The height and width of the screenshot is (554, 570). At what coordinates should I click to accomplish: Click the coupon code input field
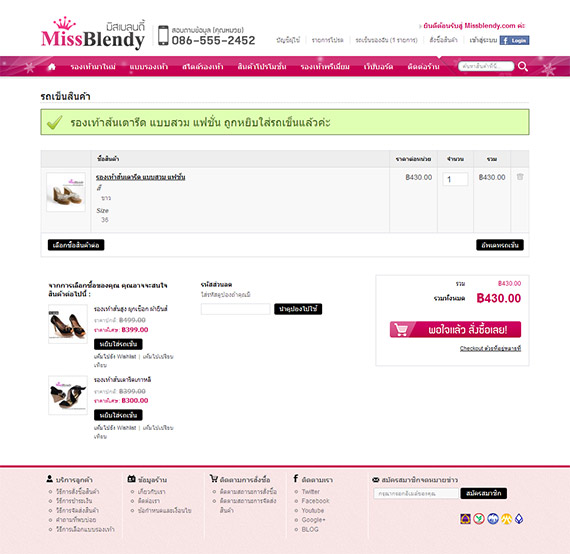[x=235, y=309]
